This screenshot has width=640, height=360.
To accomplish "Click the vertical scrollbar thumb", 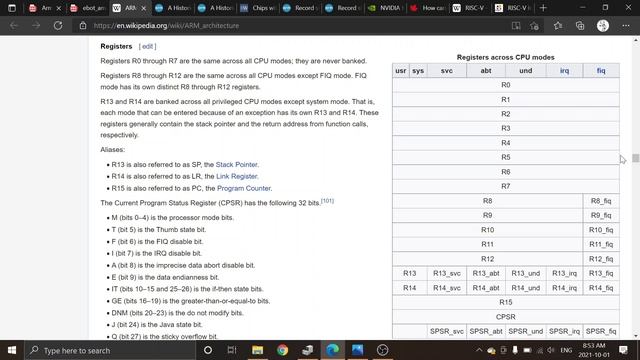I will 636,158.
